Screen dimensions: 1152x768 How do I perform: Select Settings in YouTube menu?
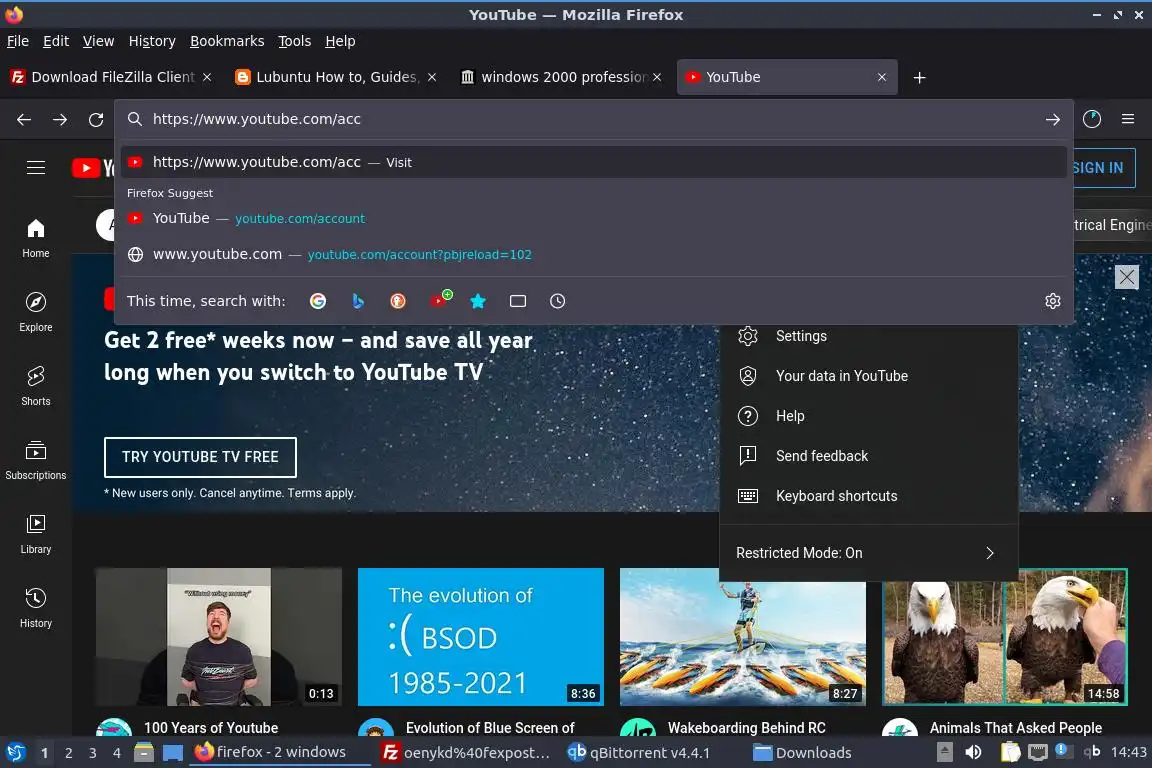[x=868, y=336]
